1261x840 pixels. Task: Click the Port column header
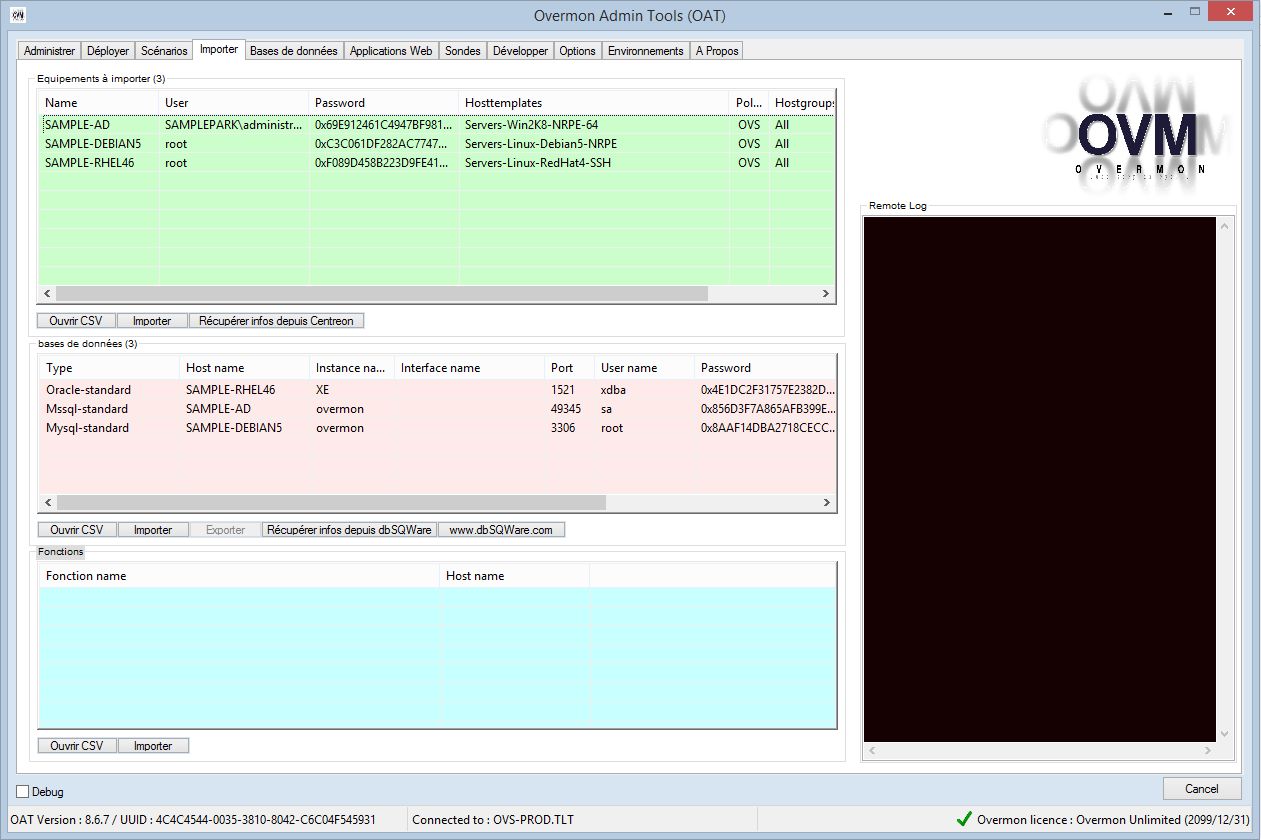point(570,368)
